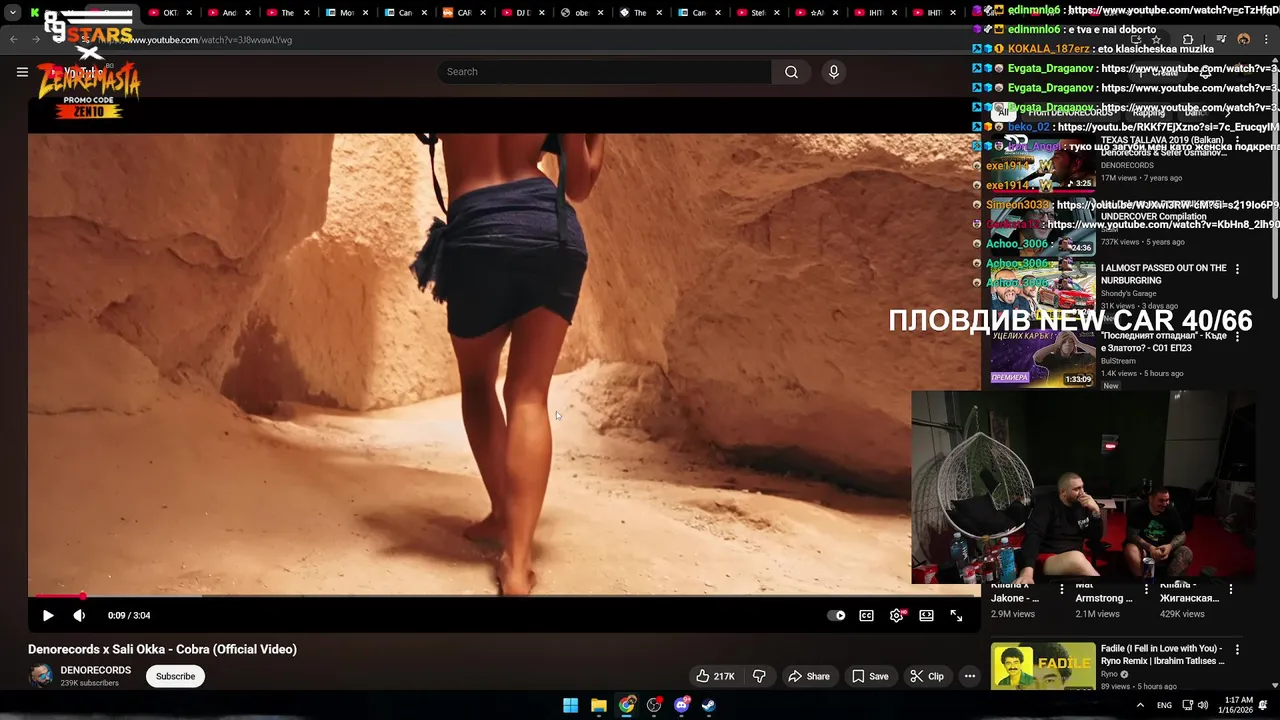Open the ENG language switcher
The height and width of the screenshot is (720, 1280).
[1165, 705]
